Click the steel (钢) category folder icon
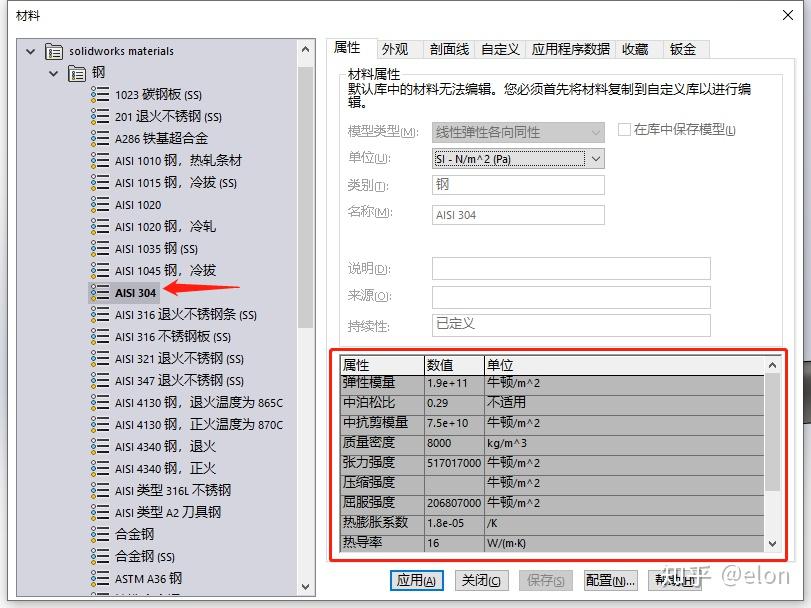 76,72
